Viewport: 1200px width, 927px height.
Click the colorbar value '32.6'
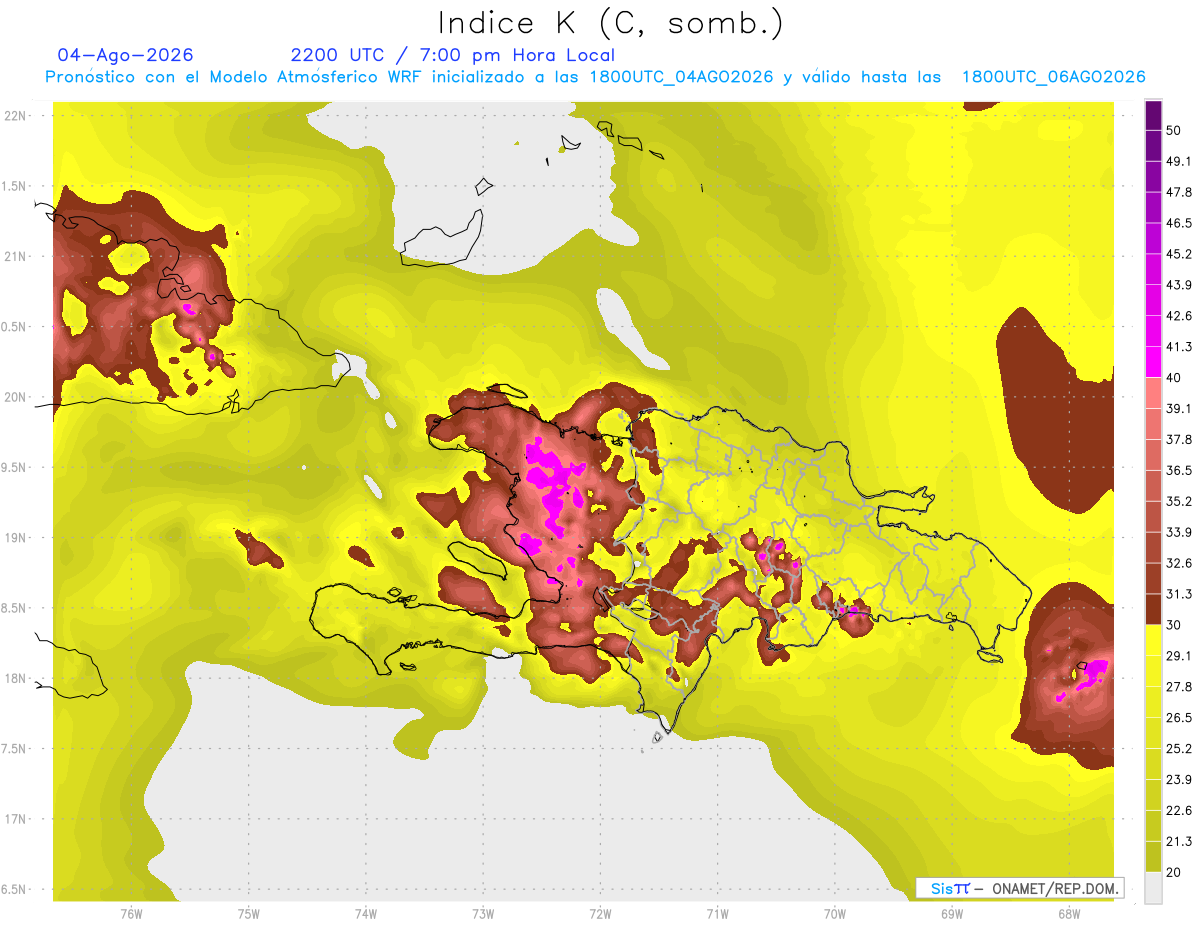(x=1179, y=563)
